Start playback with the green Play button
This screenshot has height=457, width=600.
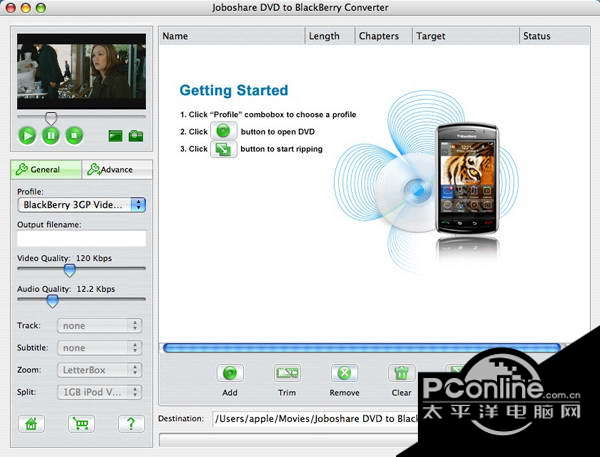coord(27,135)
